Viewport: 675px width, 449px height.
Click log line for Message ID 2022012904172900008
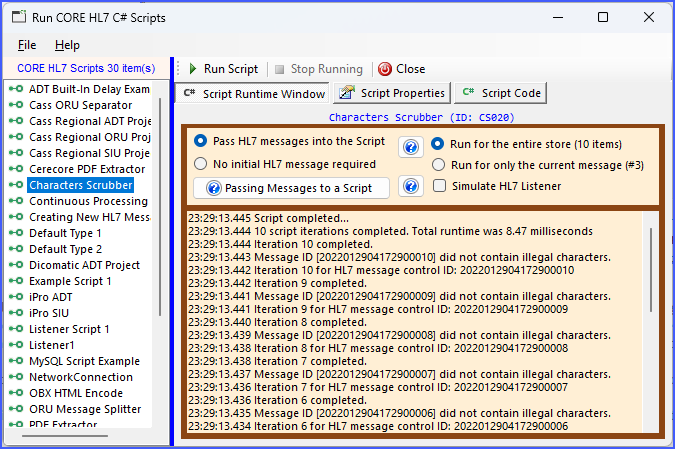point(399,335)
